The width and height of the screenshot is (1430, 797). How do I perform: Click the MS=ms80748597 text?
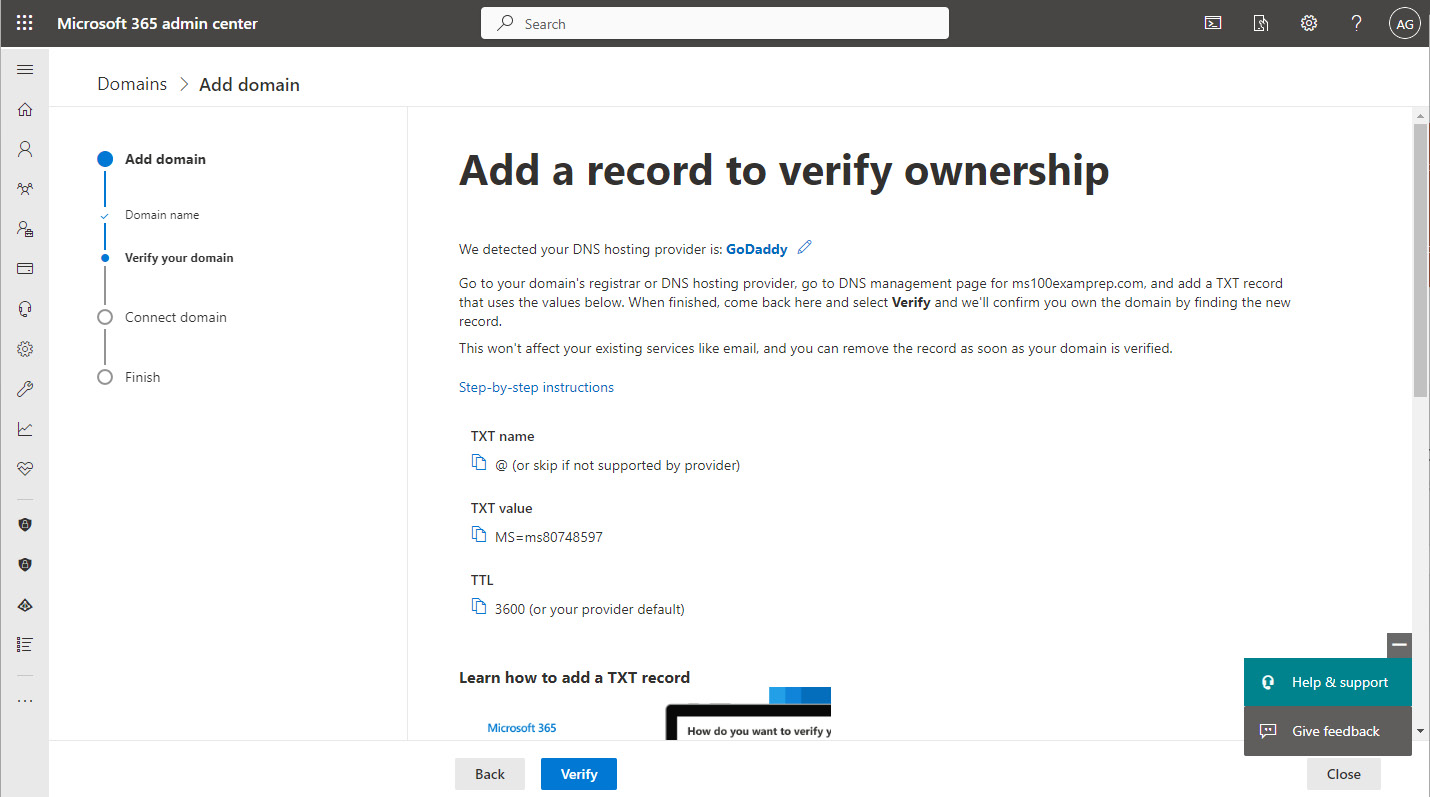pos(549,537)
